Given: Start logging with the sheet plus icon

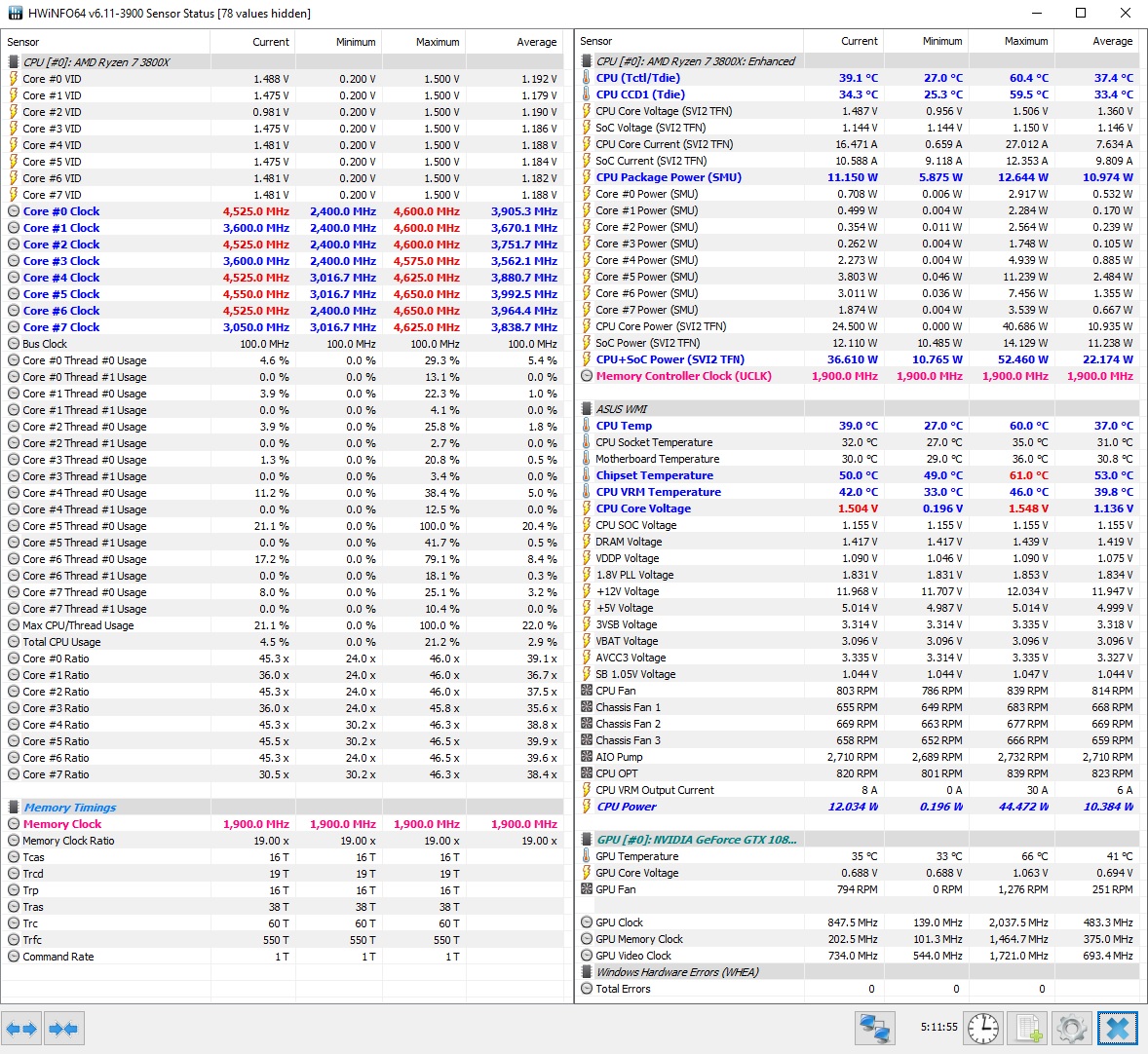Looking at the screenshot, I should pos(1027,1029).
